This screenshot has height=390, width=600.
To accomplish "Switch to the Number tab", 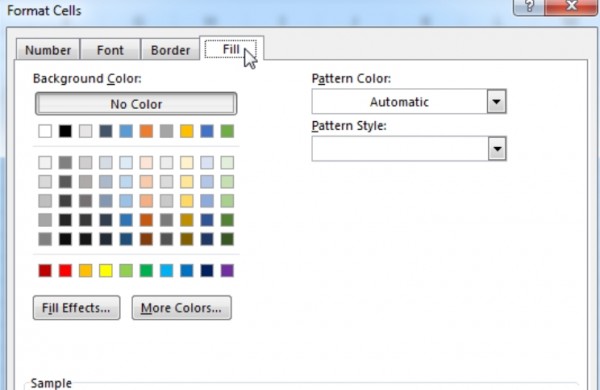I will [x=48, y=50].
